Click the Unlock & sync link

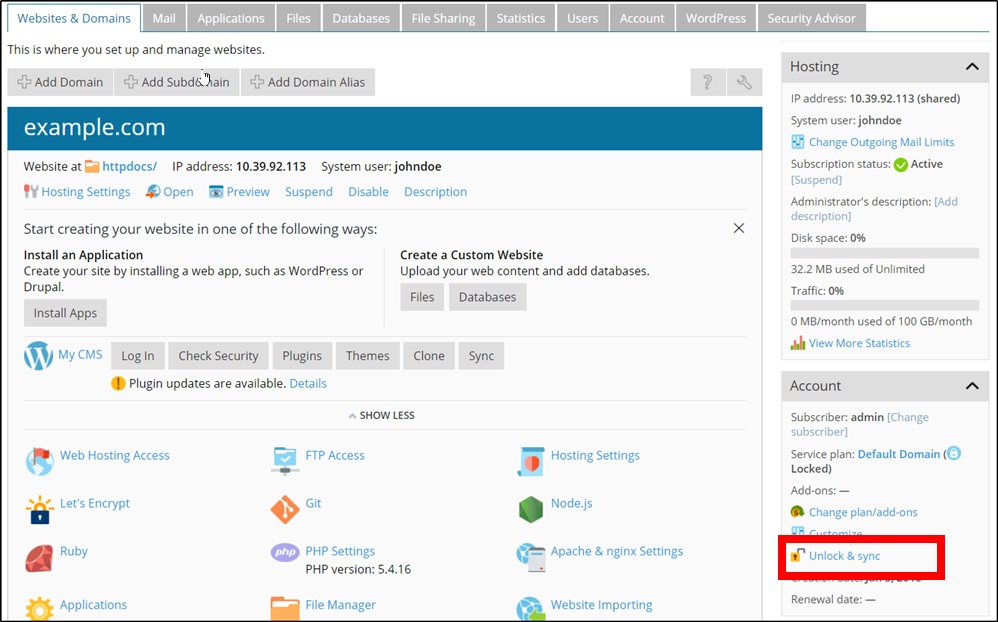[x=844, y=556]
